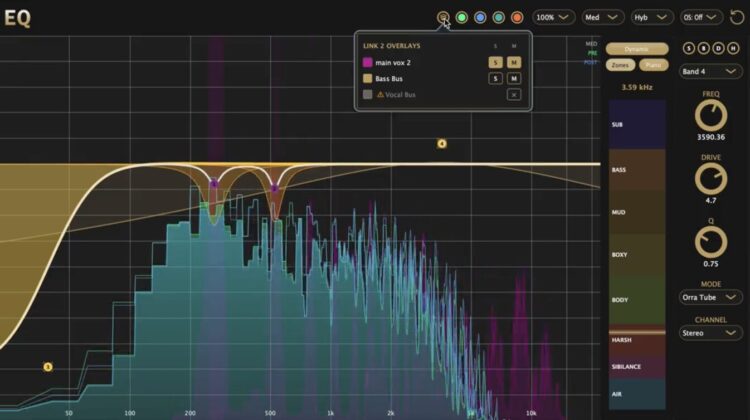Mute the Bass Bus overlay
Image resolution: width=750 pixels, height=420 pixels.
[514, 78]
